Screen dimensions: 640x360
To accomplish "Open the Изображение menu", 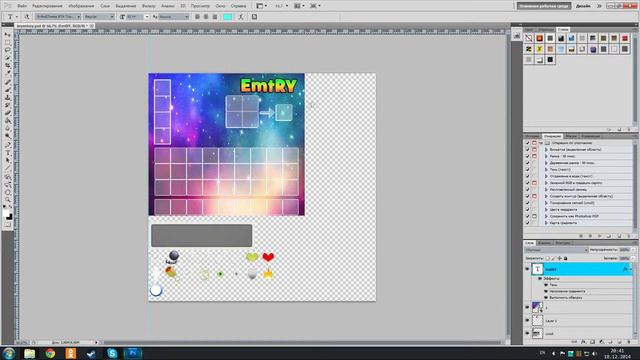I will 81,6.
